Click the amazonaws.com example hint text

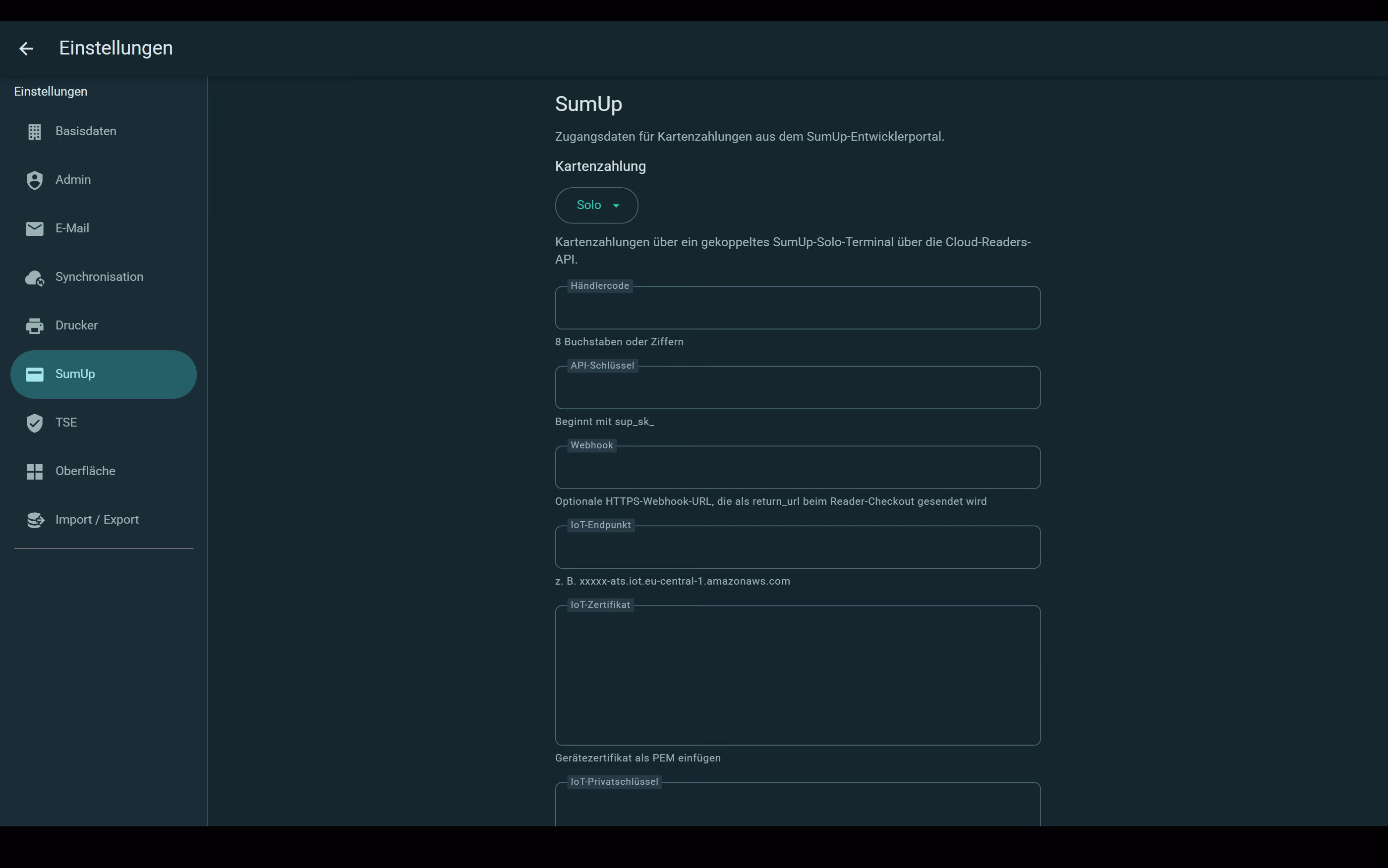pos(673,582)
